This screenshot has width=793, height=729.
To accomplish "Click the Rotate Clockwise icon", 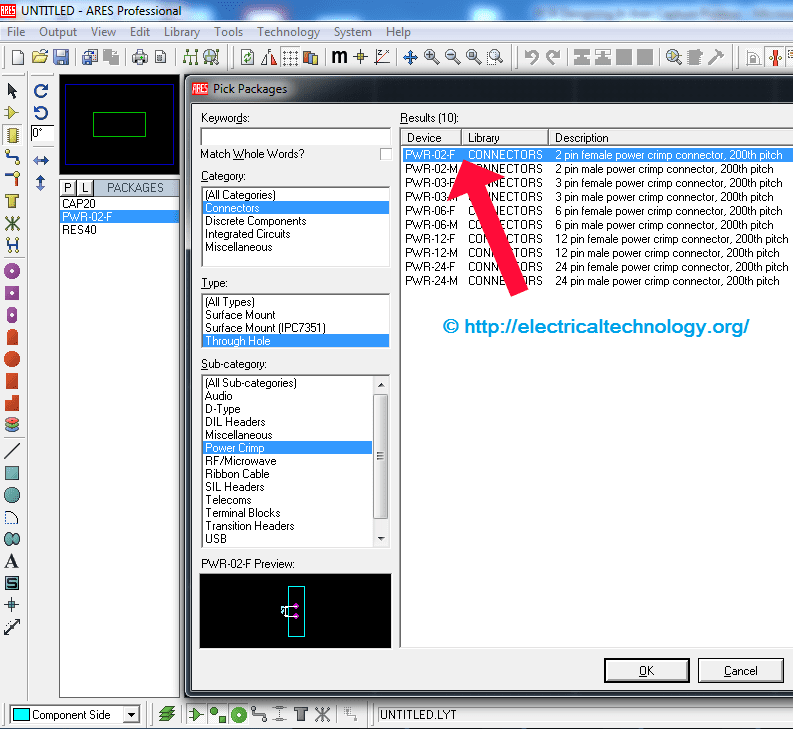I will pyautogui.click(x=41, y=91).
